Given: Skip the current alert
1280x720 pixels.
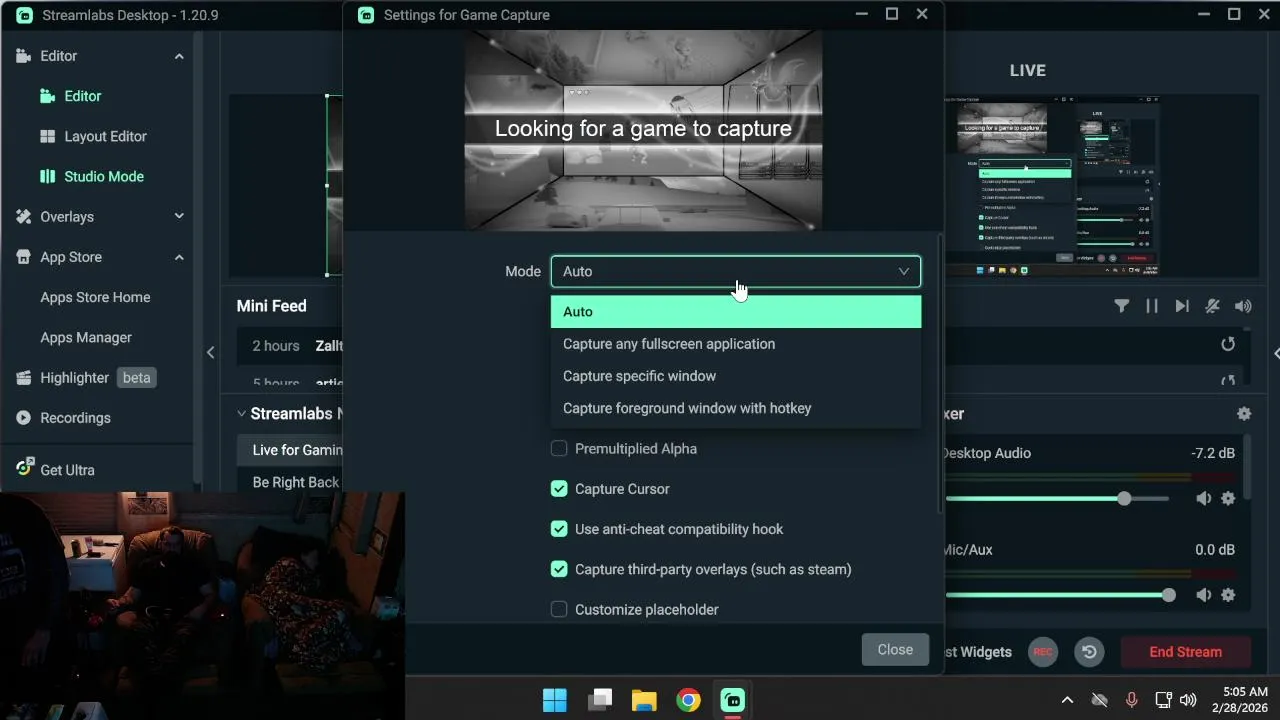Looking at the screenshot, I should tap(1182, 306).
